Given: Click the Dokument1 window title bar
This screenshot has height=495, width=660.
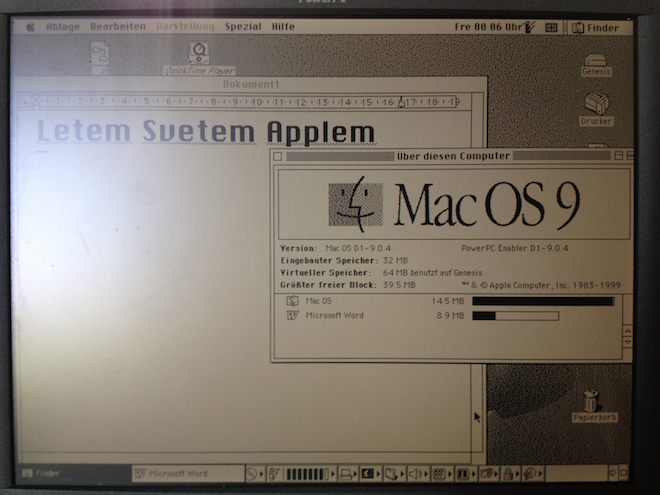Looking at the screenshot, I should coord(251,84).
